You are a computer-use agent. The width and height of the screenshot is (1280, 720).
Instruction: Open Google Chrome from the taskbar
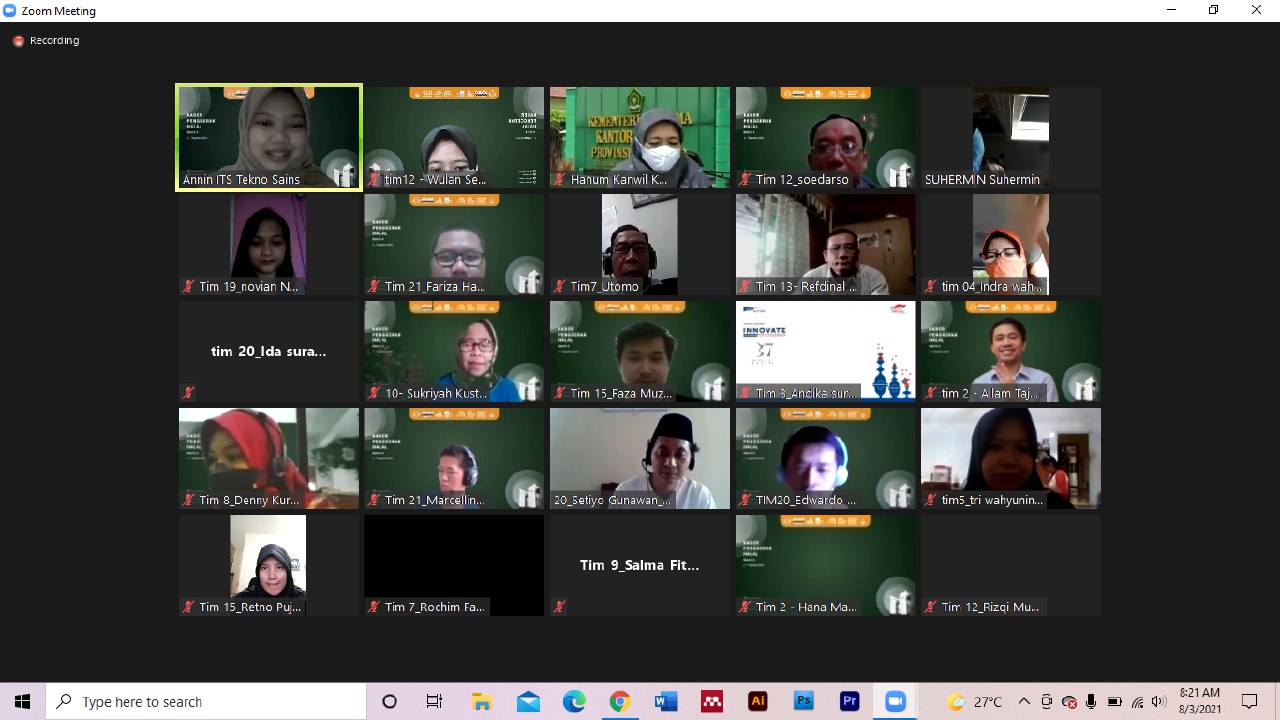tap(620, 701)
